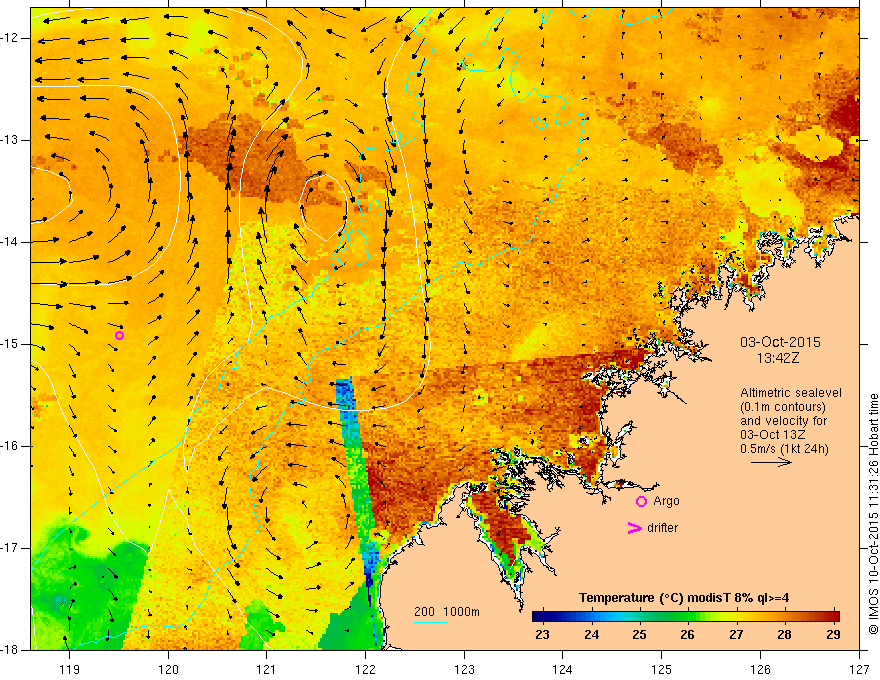This screenshot has width=880, height=680.
Task: Click the 'Altimetric sealevel' text line
Action: click(791, 393)
